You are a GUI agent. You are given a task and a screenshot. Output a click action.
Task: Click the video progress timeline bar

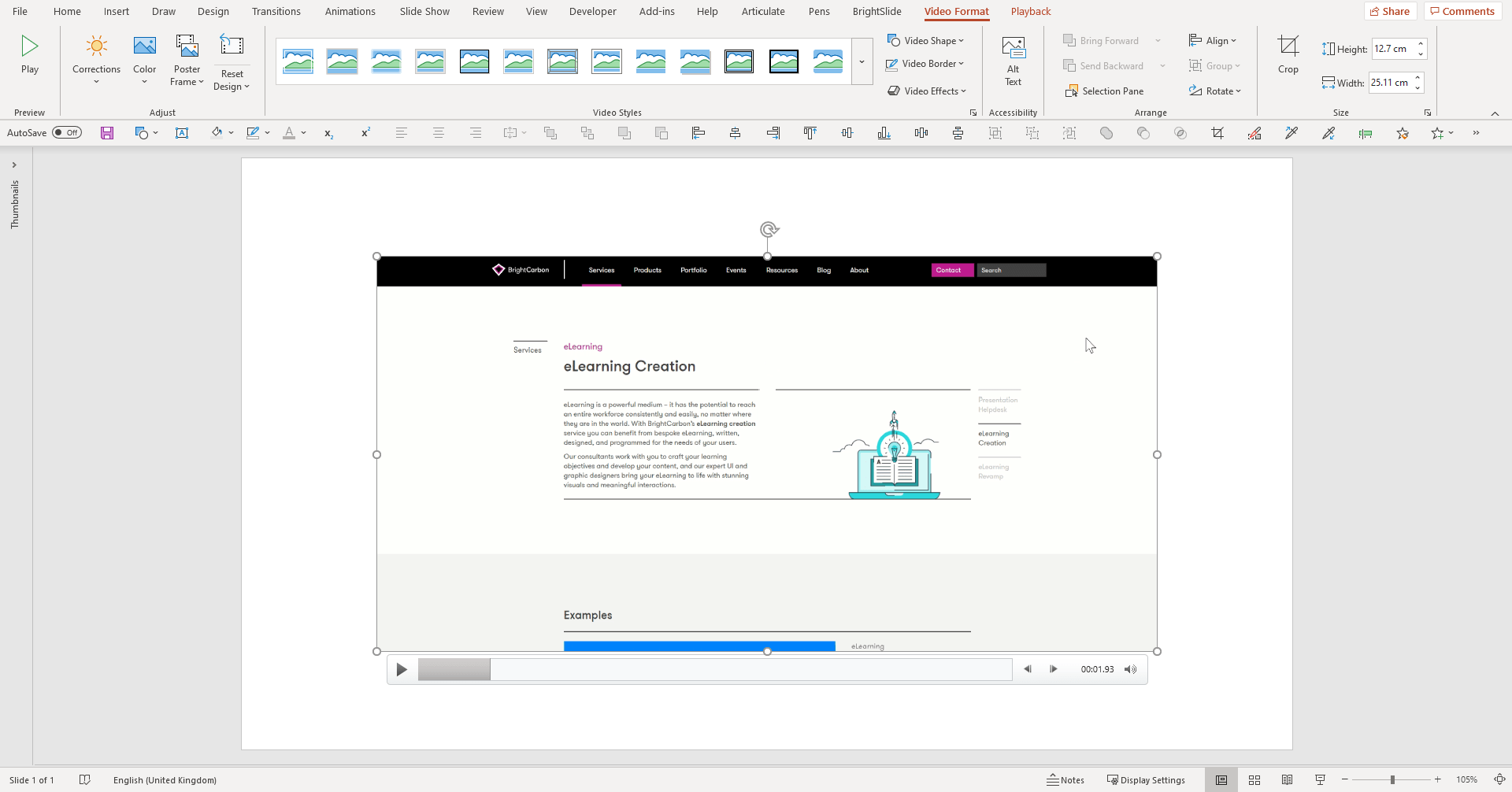tap(715, 670)
